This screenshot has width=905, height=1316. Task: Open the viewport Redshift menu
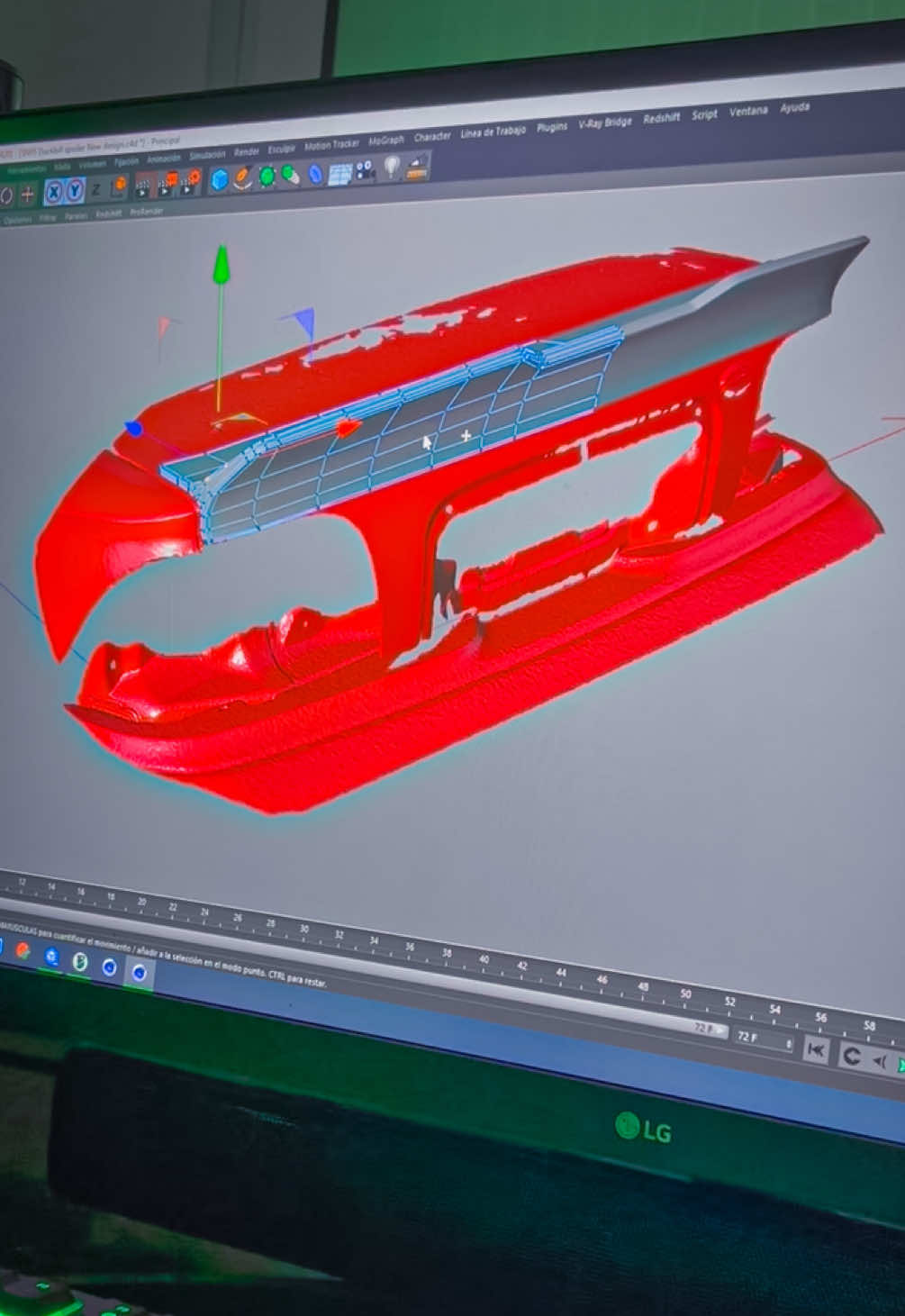click(x=109, y=213)
